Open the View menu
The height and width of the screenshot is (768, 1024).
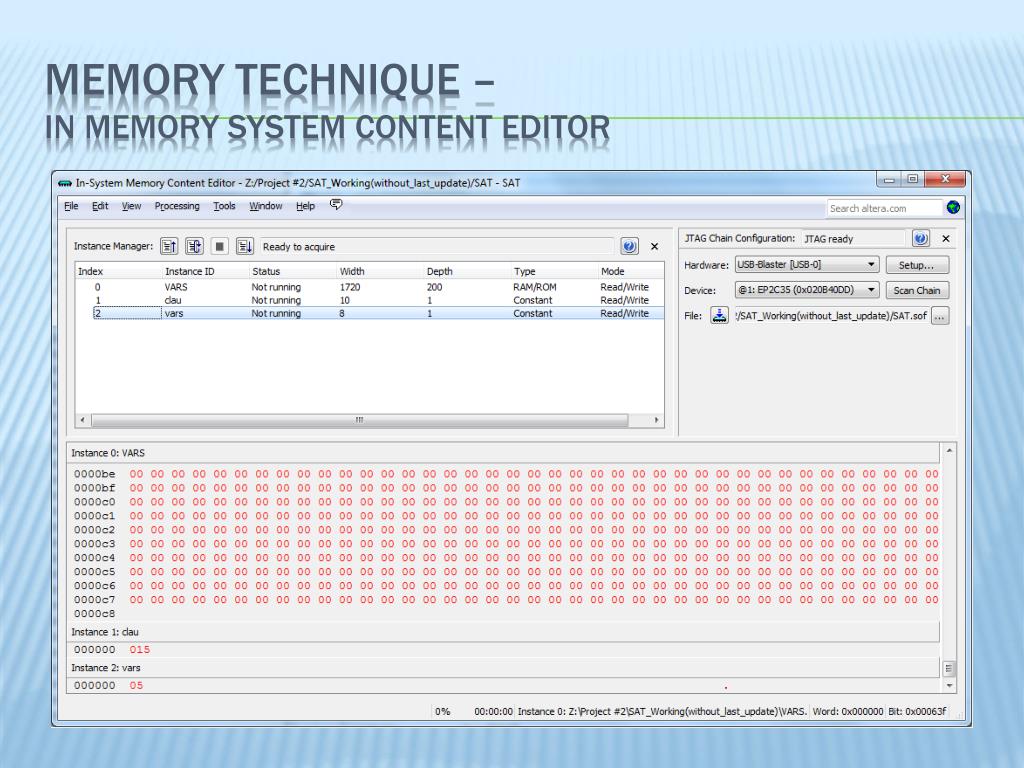131,206
